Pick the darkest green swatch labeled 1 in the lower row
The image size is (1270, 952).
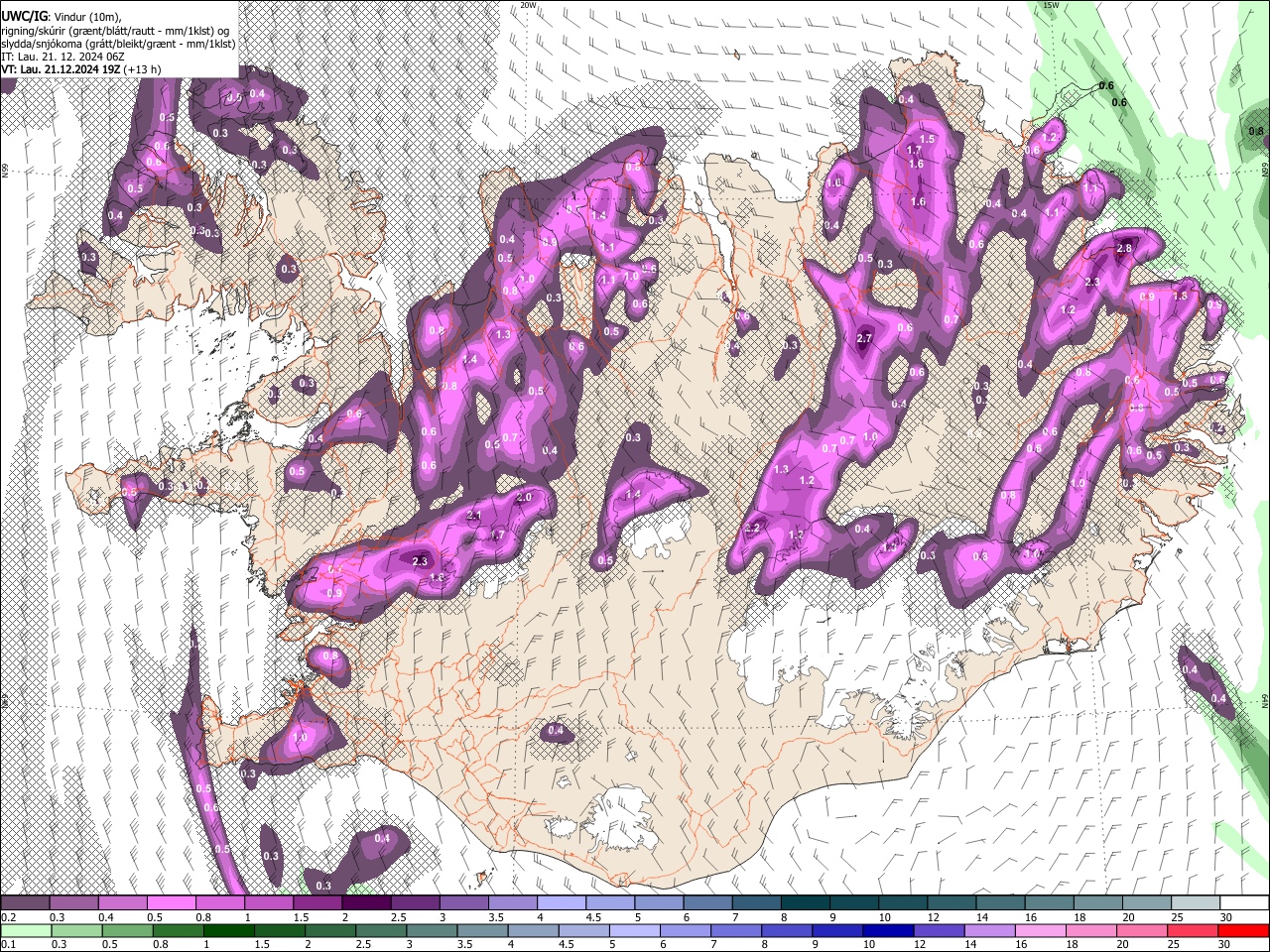229,930
